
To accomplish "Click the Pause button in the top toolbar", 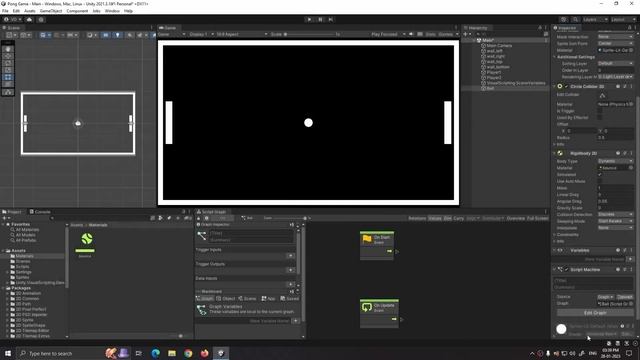I will [x=320, y=19].
